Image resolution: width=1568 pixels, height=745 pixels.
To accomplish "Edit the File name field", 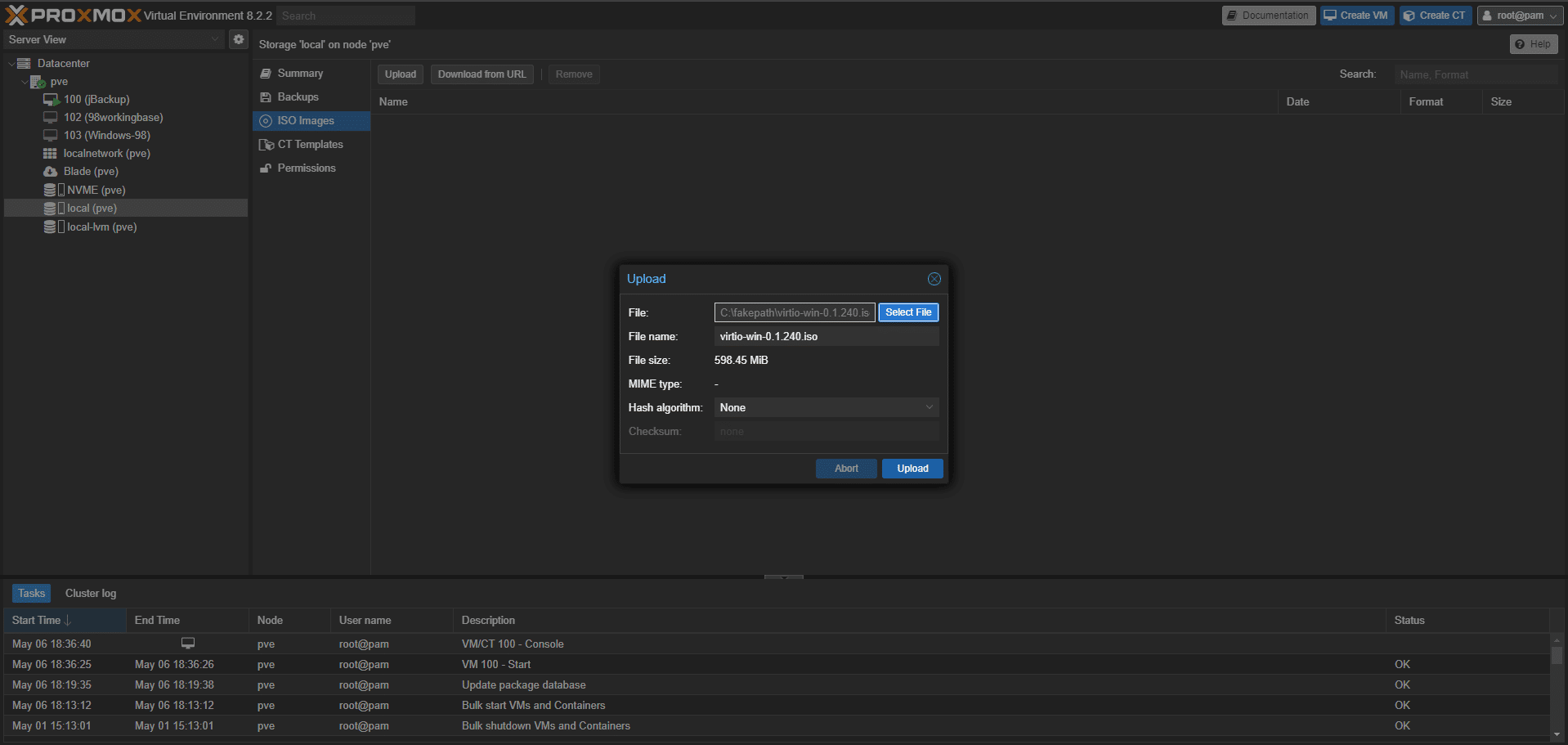I will 827,336.
